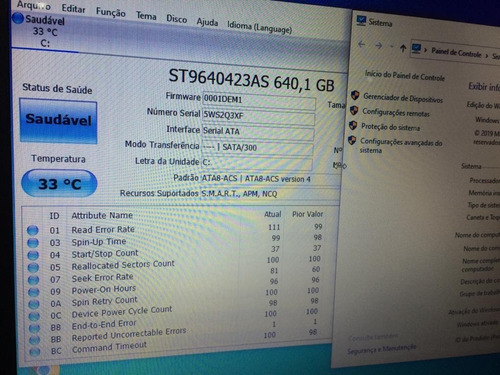500x375 pixels.
Task: Click the Padrão ATA8-ACS field
Action: (x=270, y=179)
